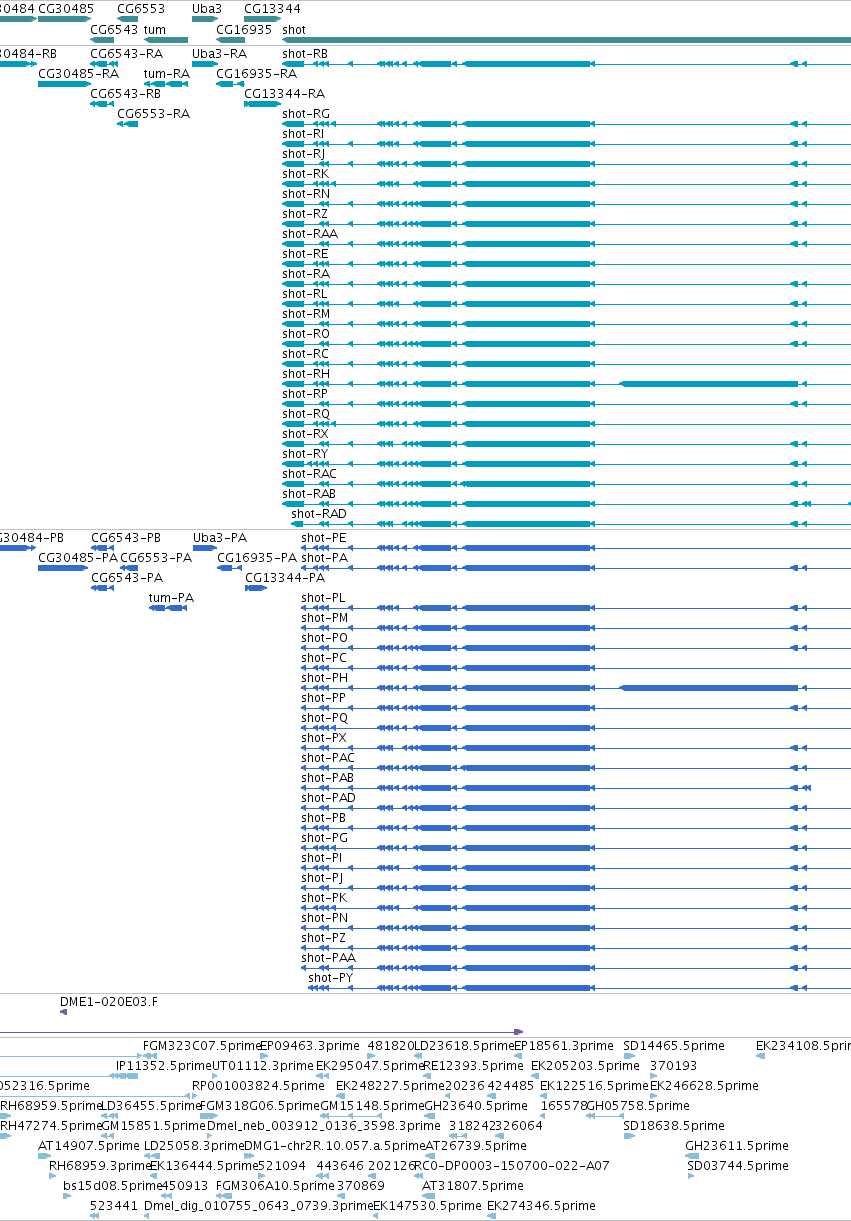Select EST label Dmel_dig_010755_0643_0739.3prime
The image size is (851, 1221).
(258, 1206)
